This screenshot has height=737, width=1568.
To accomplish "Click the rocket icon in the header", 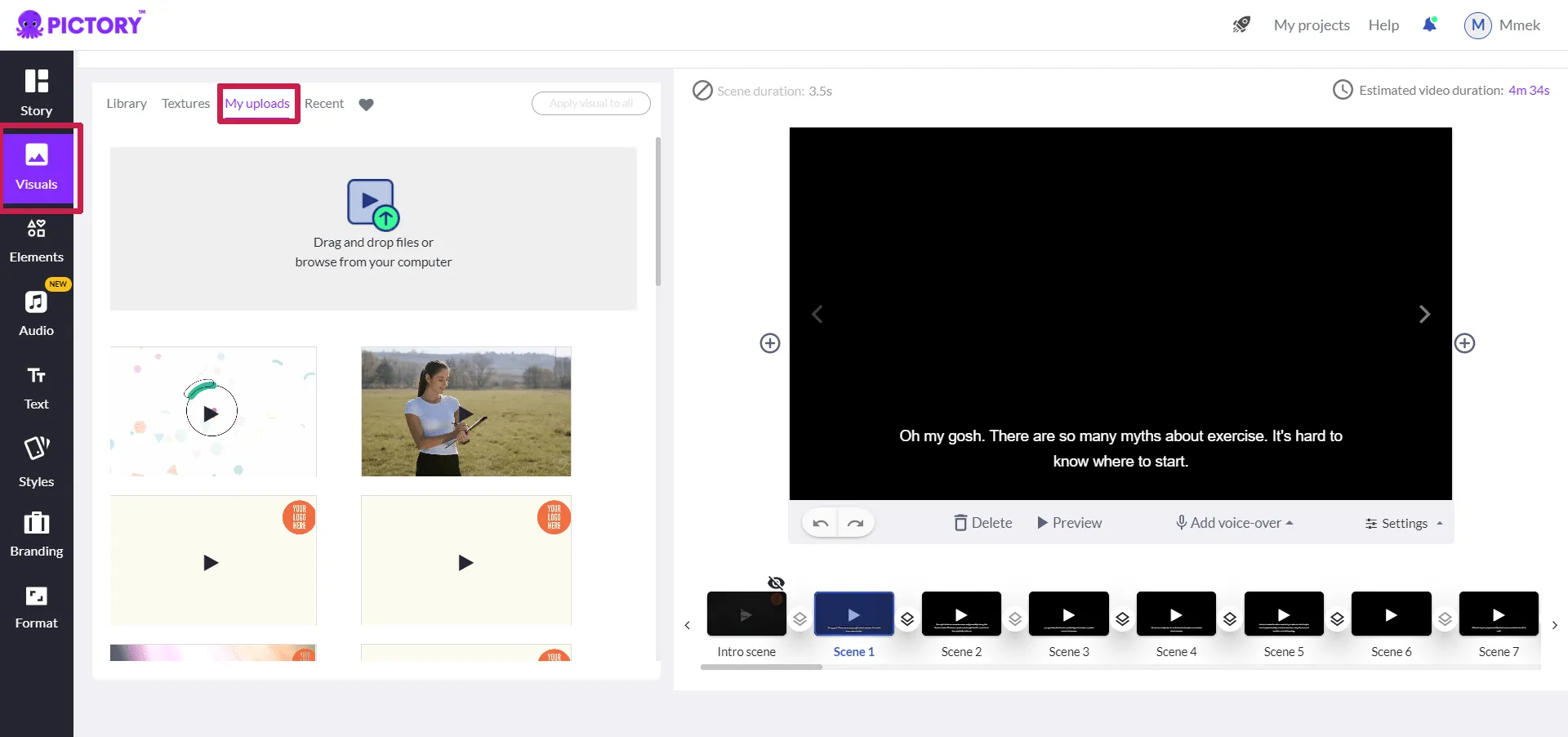I will pos(1241,25).
